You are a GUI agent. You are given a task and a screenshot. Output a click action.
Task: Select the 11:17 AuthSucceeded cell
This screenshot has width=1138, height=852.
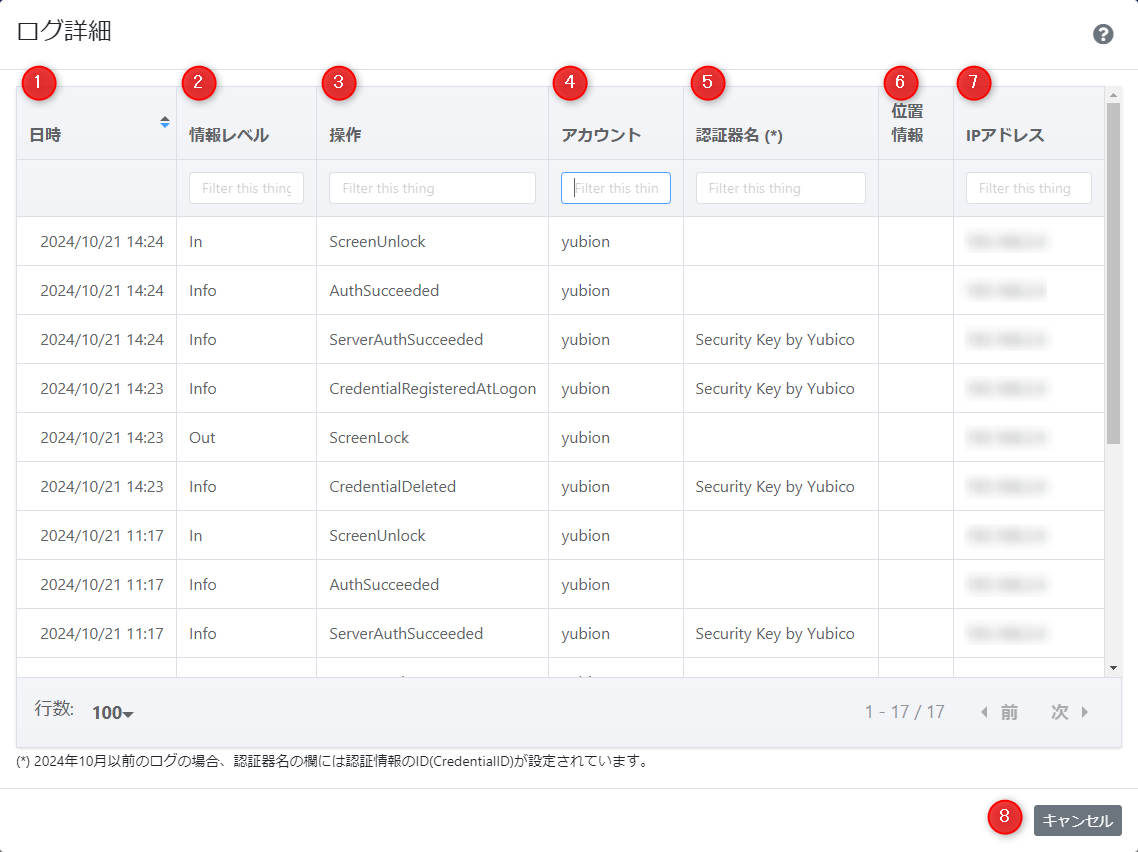[x=433, y=584]
